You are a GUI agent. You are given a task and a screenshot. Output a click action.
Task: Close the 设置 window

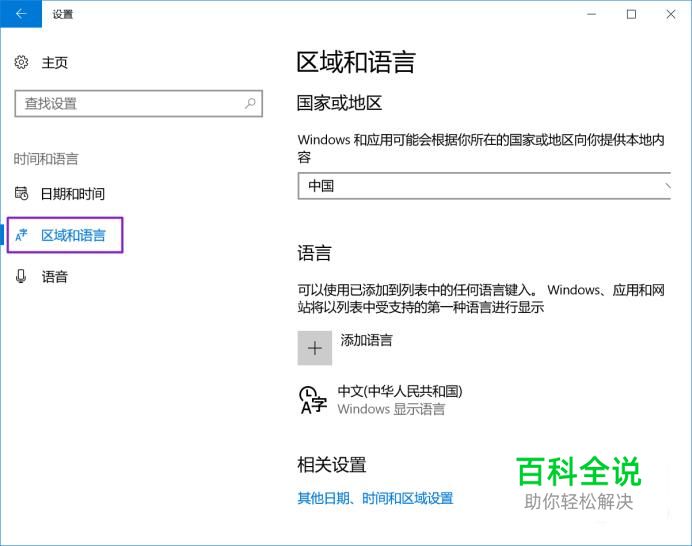point(671,14)
